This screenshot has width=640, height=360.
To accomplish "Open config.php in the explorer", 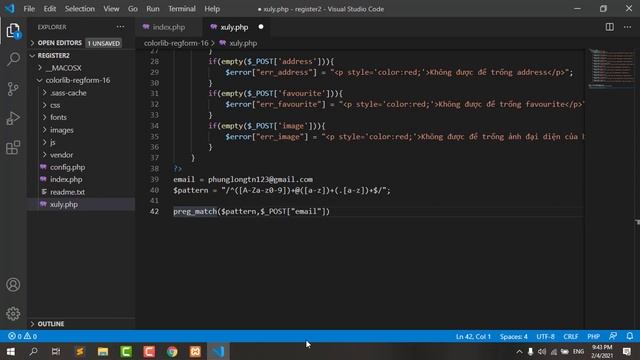I will click(x=67, y=167).
